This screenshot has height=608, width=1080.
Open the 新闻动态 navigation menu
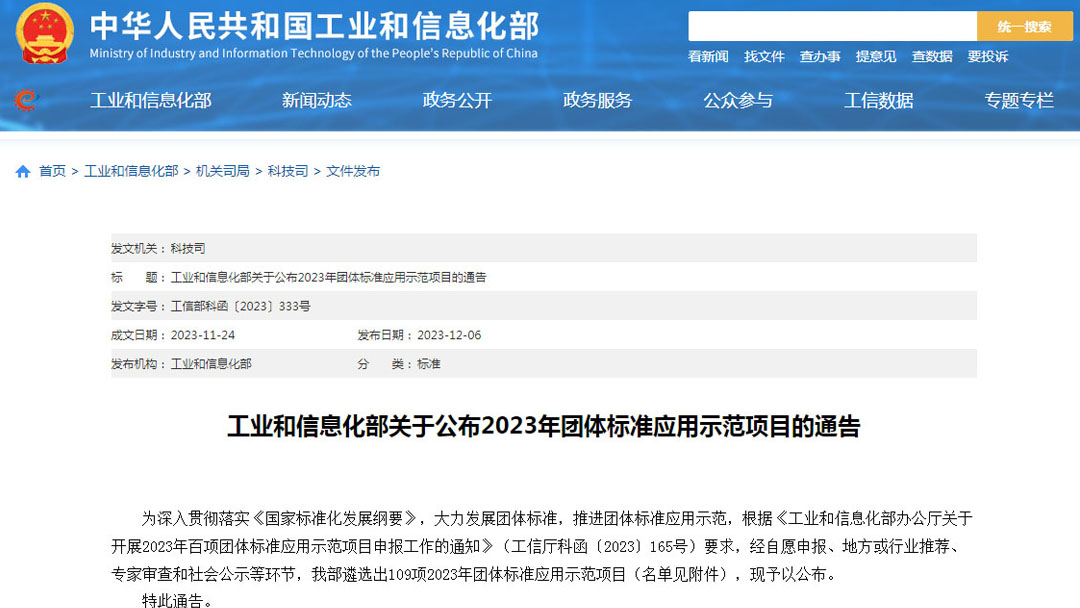click(x=316, y=100)
